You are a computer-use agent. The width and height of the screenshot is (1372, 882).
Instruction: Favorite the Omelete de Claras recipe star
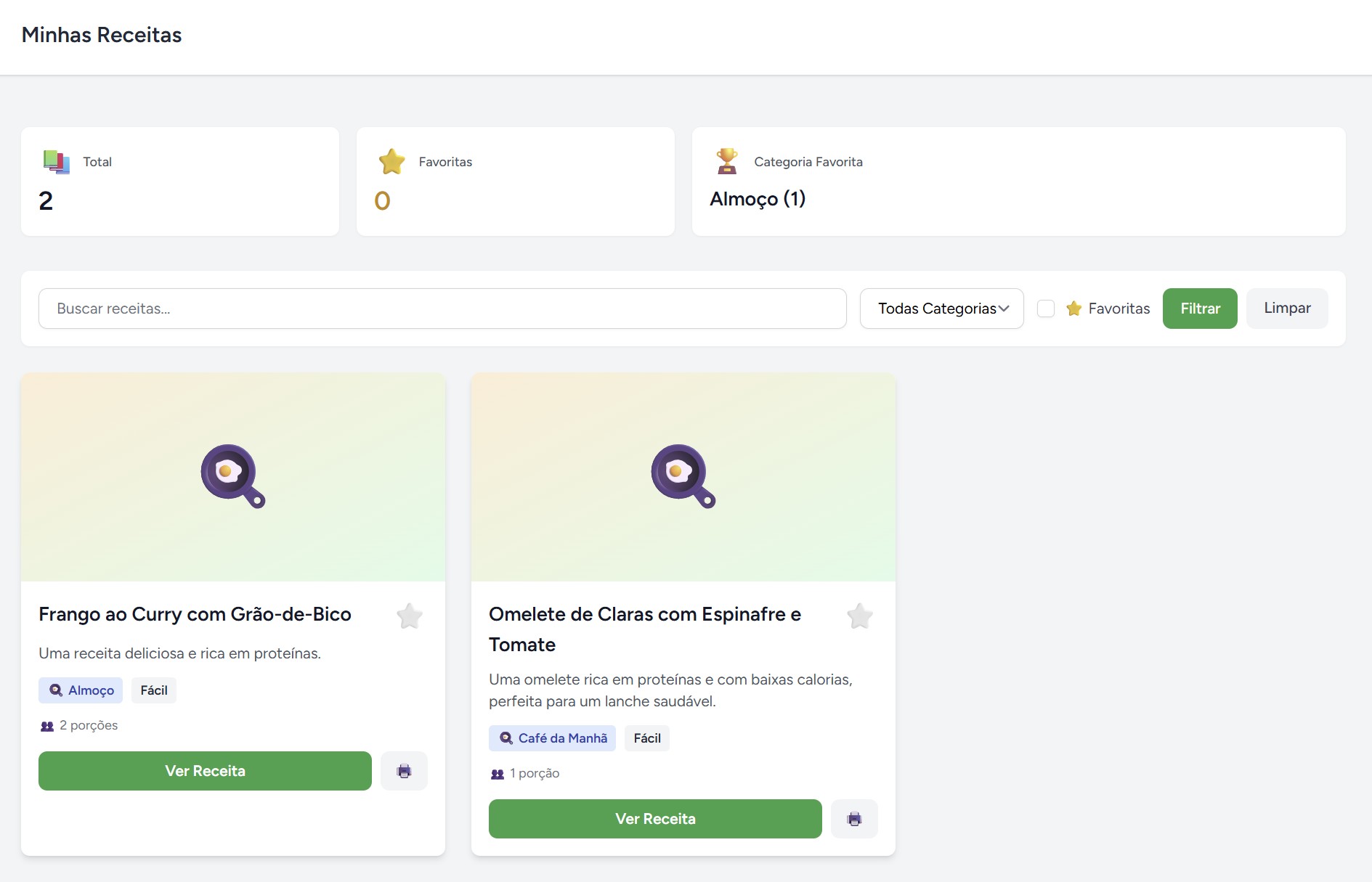pos(860,616)
